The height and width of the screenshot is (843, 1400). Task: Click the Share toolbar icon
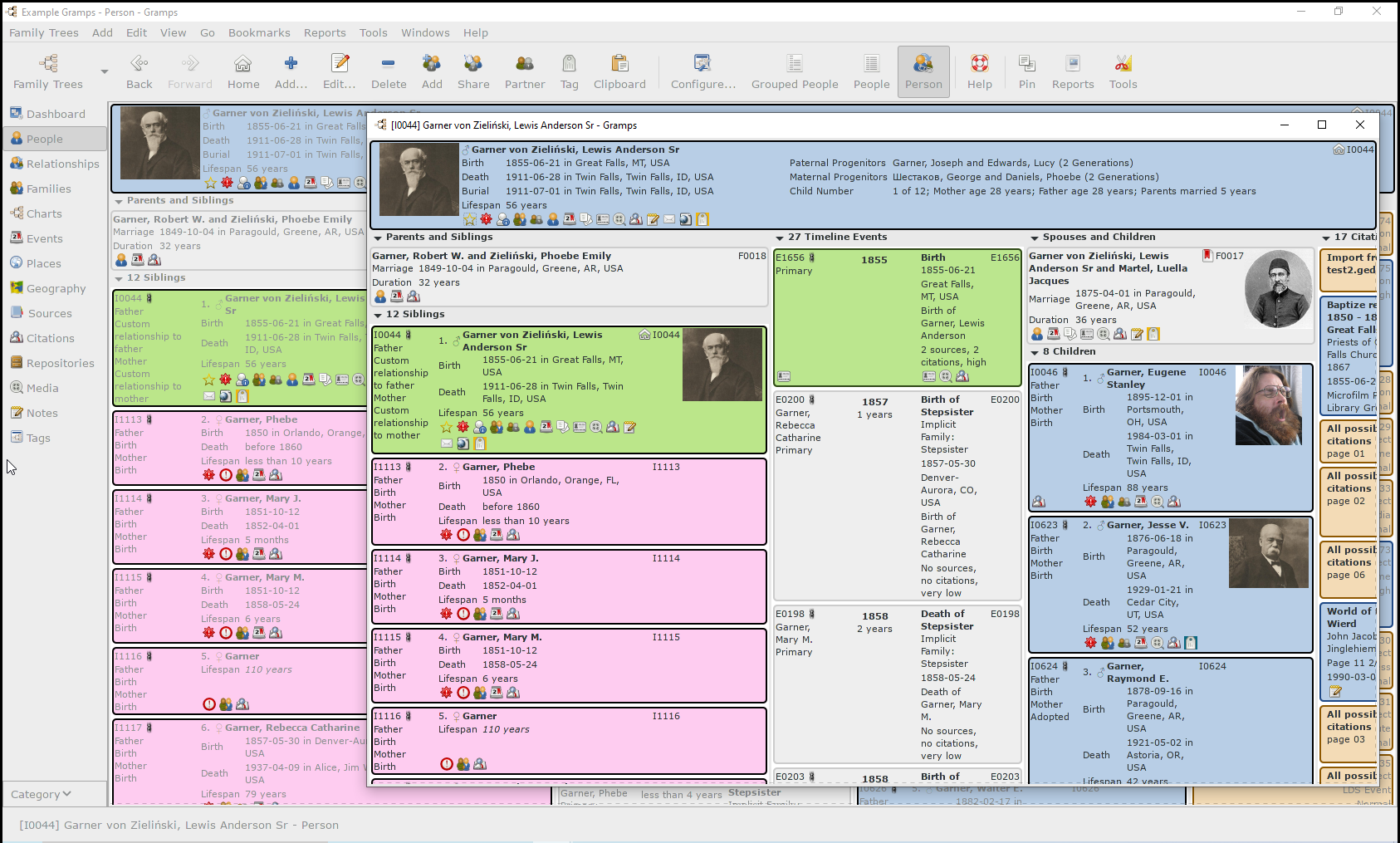tap(473, 72)
